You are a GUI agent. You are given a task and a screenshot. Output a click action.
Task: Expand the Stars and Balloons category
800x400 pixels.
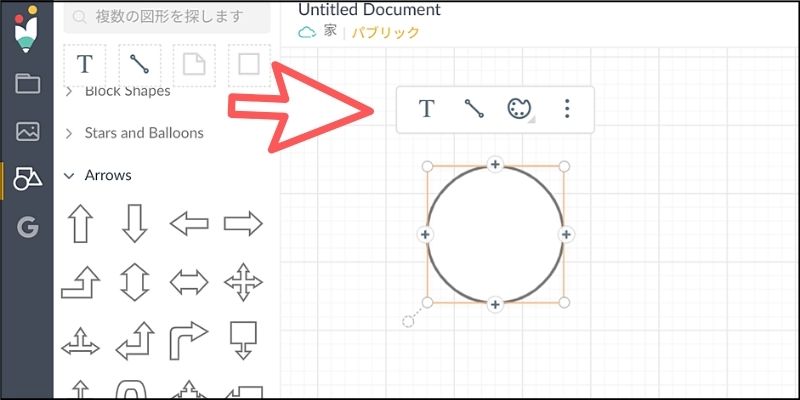(x=69, y=134)
